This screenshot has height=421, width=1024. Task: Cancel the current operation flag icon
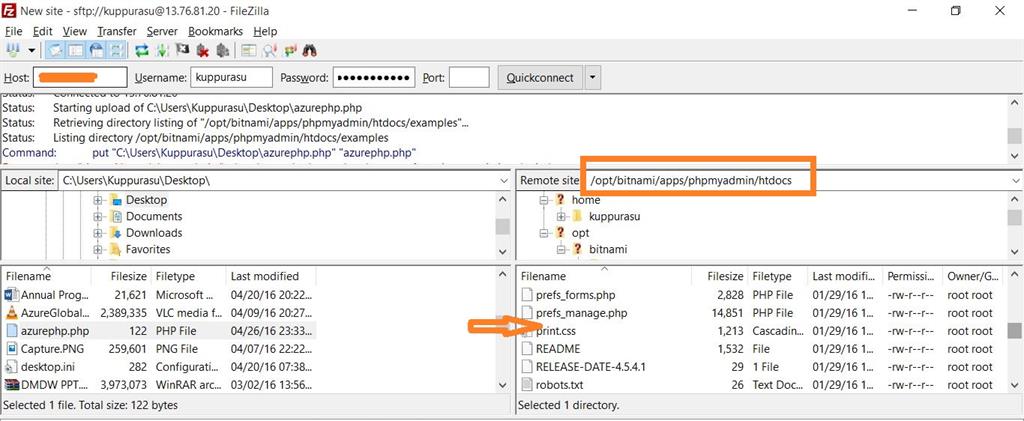183,50
